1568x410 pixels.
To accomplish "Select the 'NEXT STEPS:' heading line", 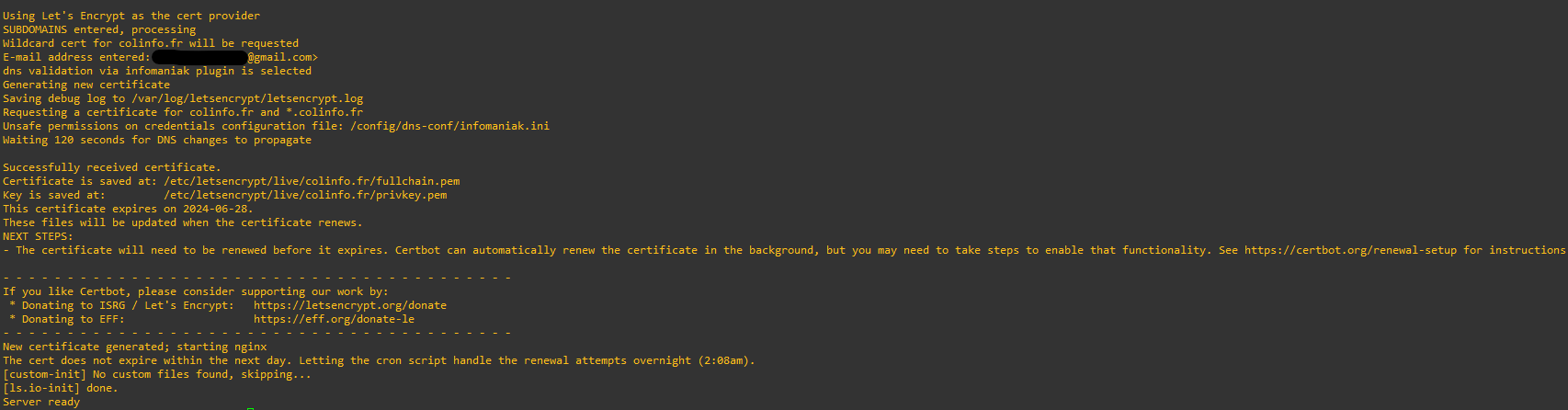I will (38, 236).
